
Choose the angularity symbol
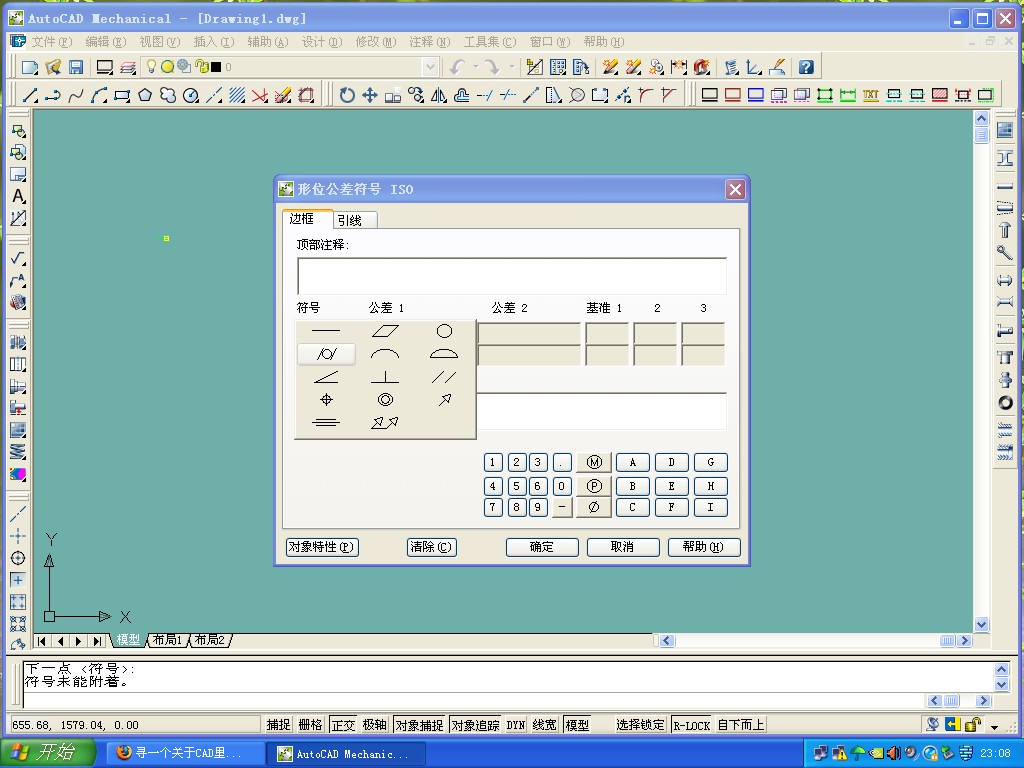click(326, 377)
